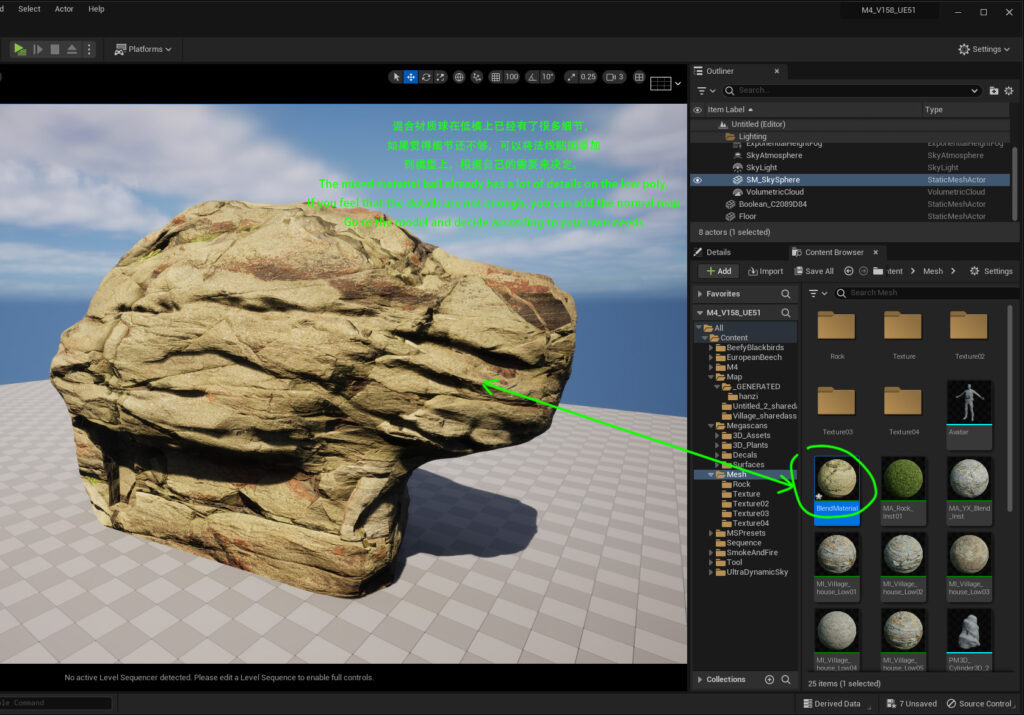Toggle grid snapping in the viewport
Image resolution: width=1024 pixels, height=715 pixels.
point(496,76)
